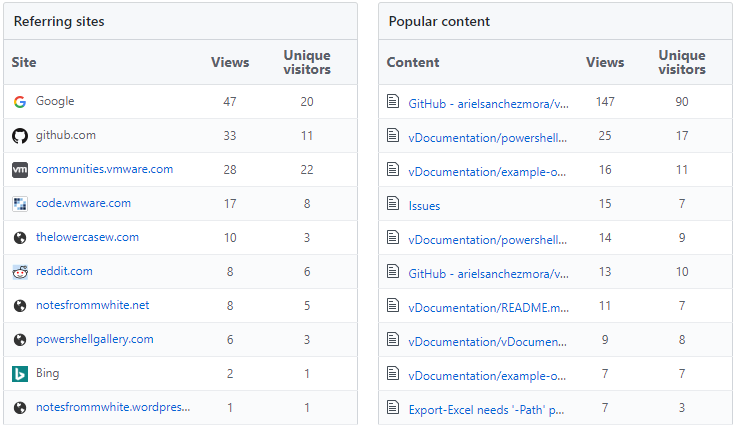Open the communities.vmware.com link
The width and height of the screenshot is (735, 428).
[105, 169]
